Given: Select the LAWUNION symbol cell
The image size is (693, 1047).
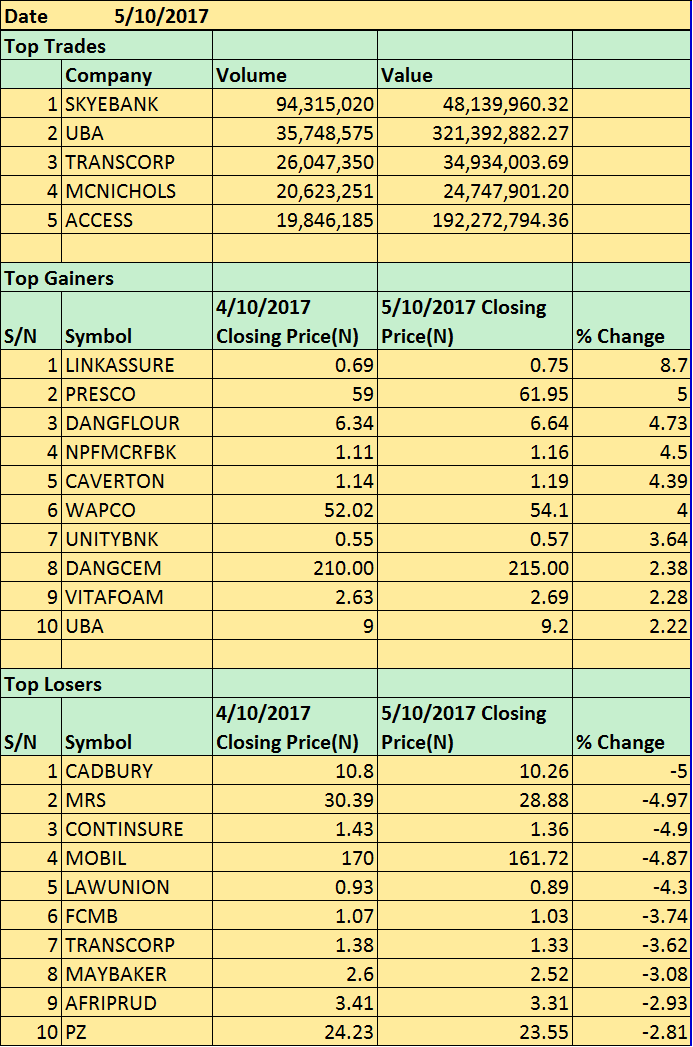Looking at the screenshot, I should (117, 887).
